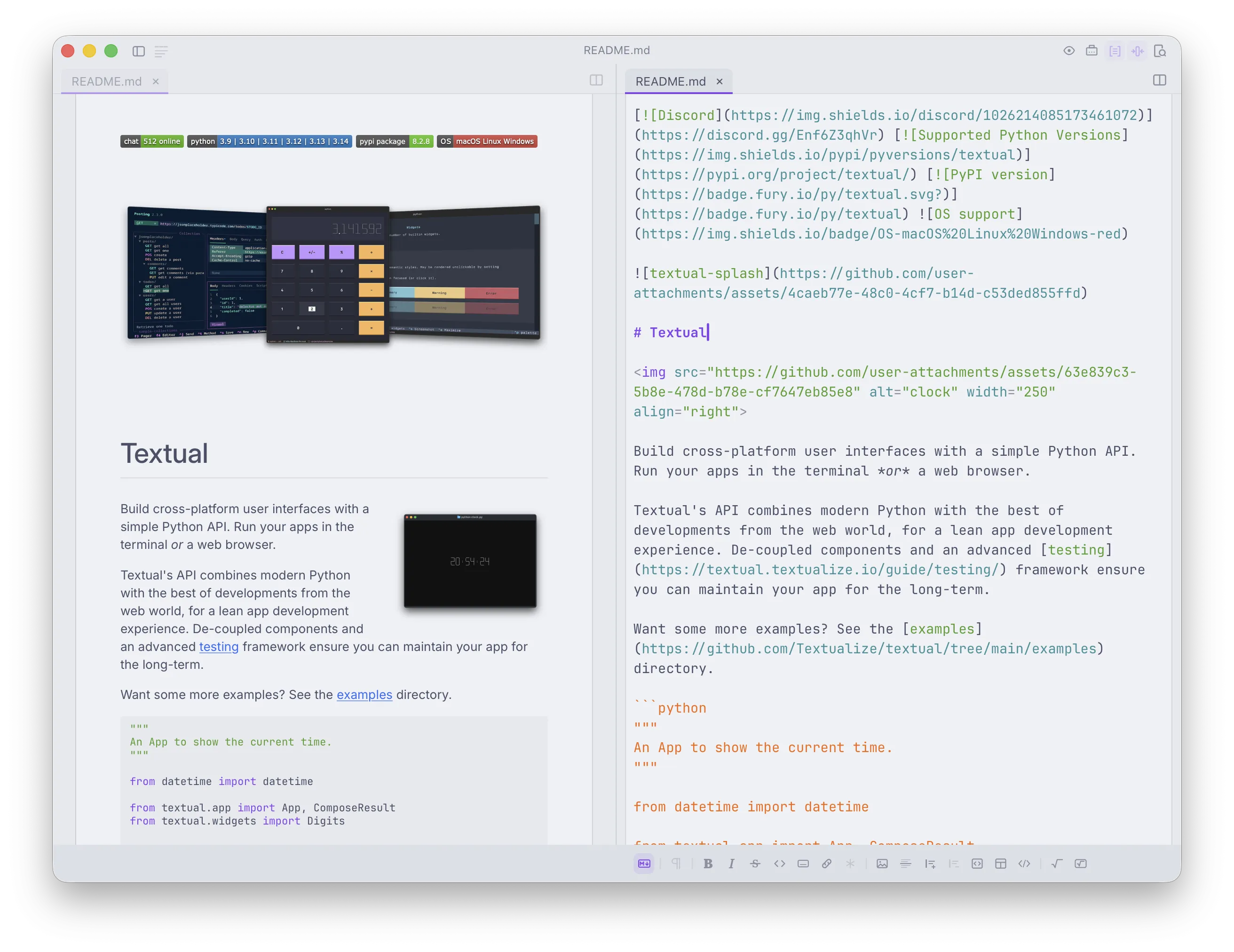Insert a table
1234x952 pixels.
pyautogui.click(x=1001, y=863)
